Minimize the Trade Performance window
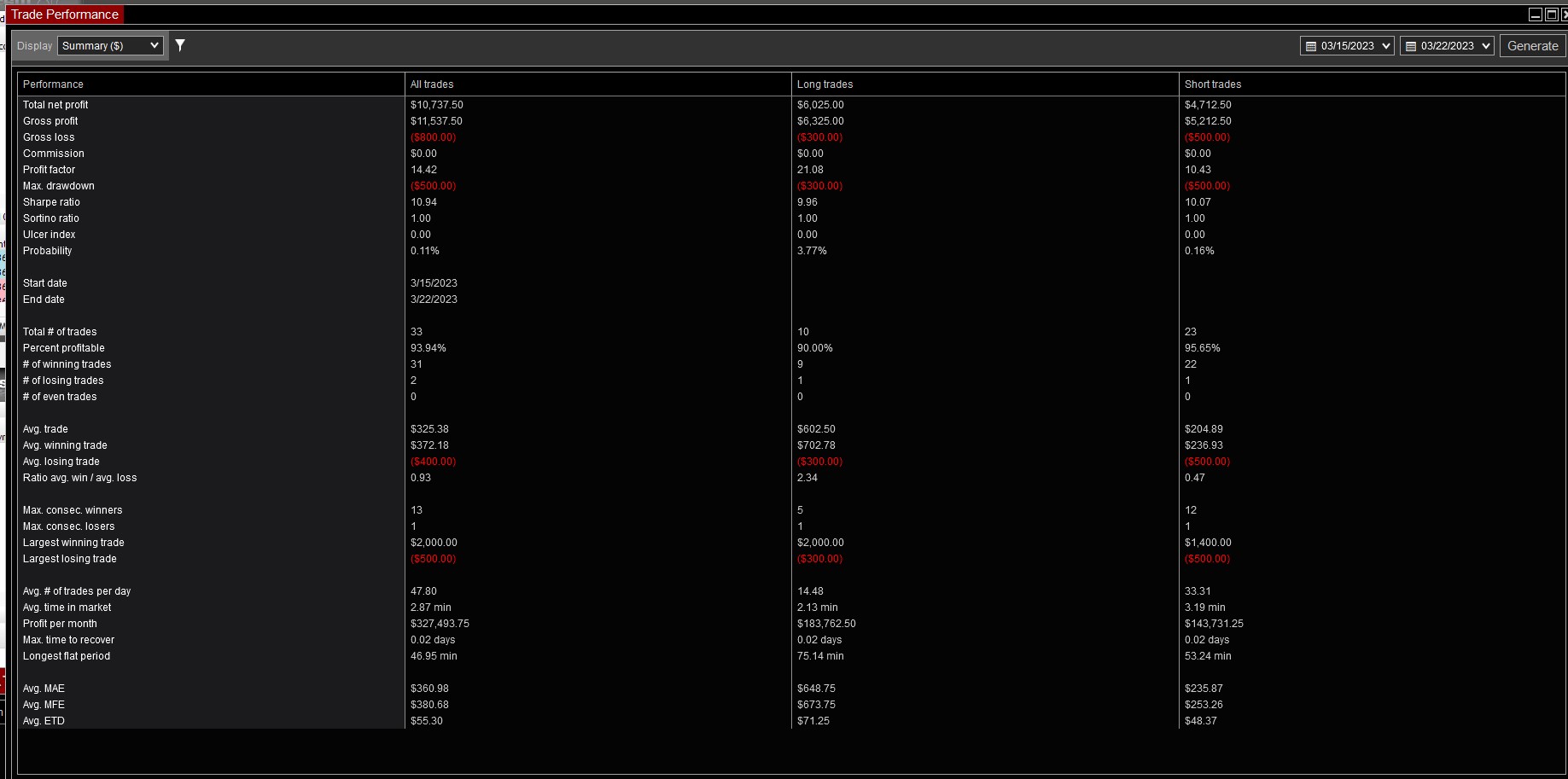 (1535, 15)
